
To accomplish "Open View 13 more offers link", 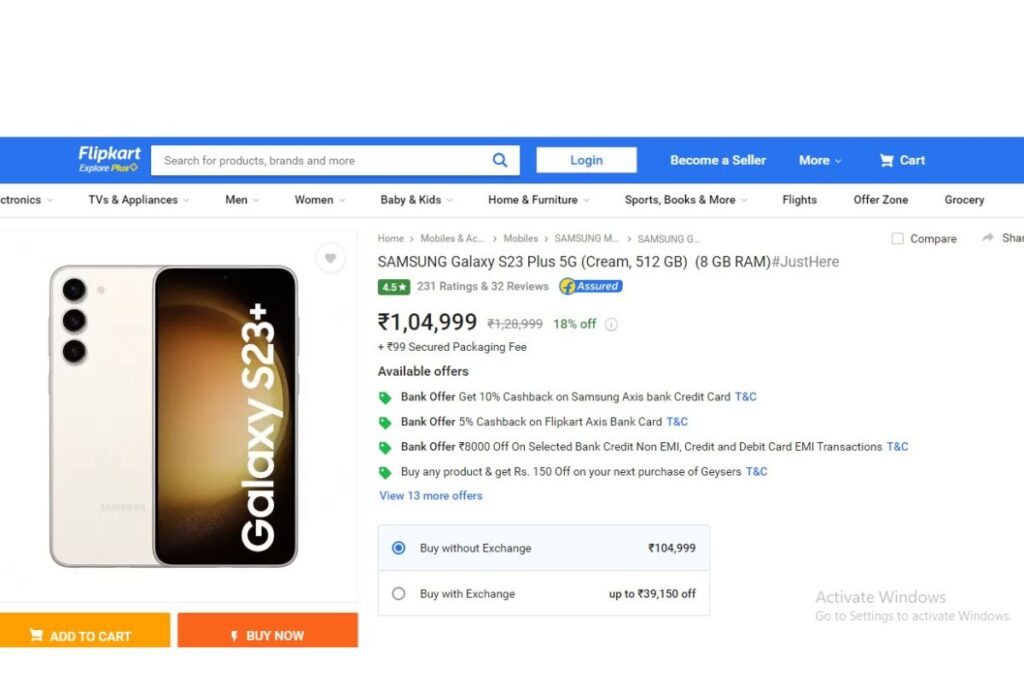I will pyautogui.click(x=430, y=496).
